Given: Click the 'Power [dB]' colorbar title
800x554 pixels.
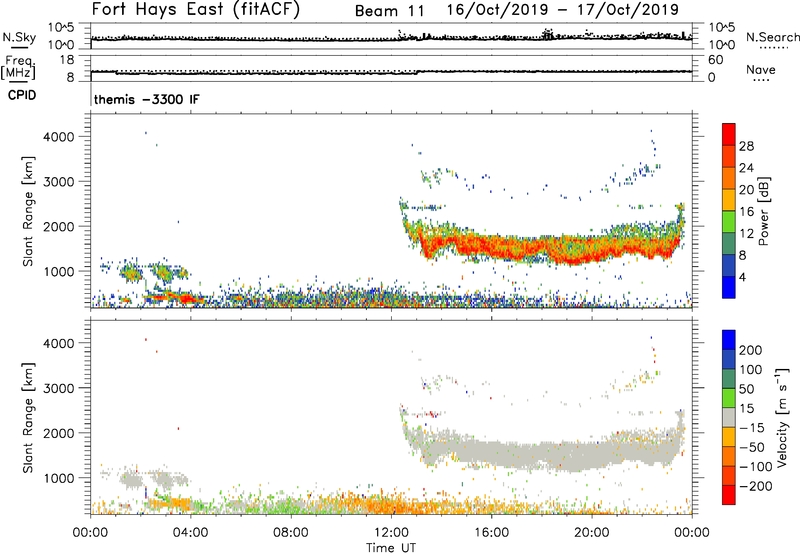Looking at the screenshot, I should click(x=763, y=211).
